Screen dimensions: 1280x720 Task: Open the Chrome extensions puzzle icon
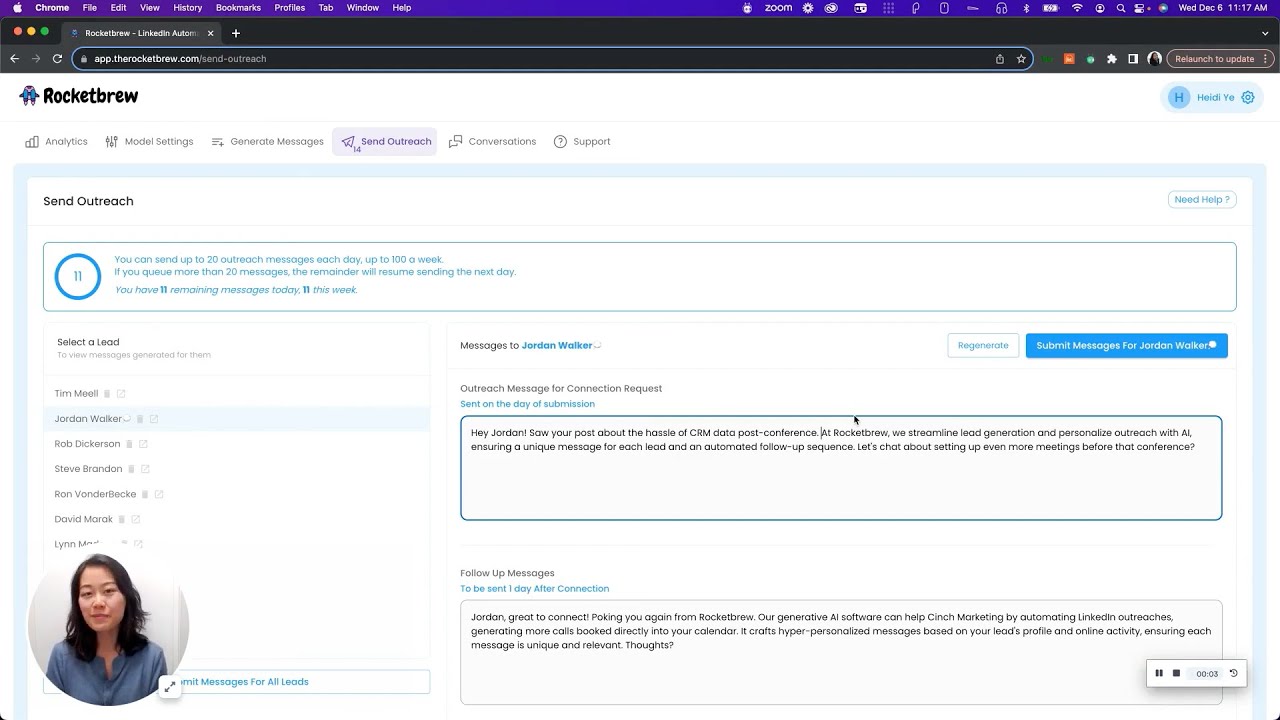[1111, 59]
